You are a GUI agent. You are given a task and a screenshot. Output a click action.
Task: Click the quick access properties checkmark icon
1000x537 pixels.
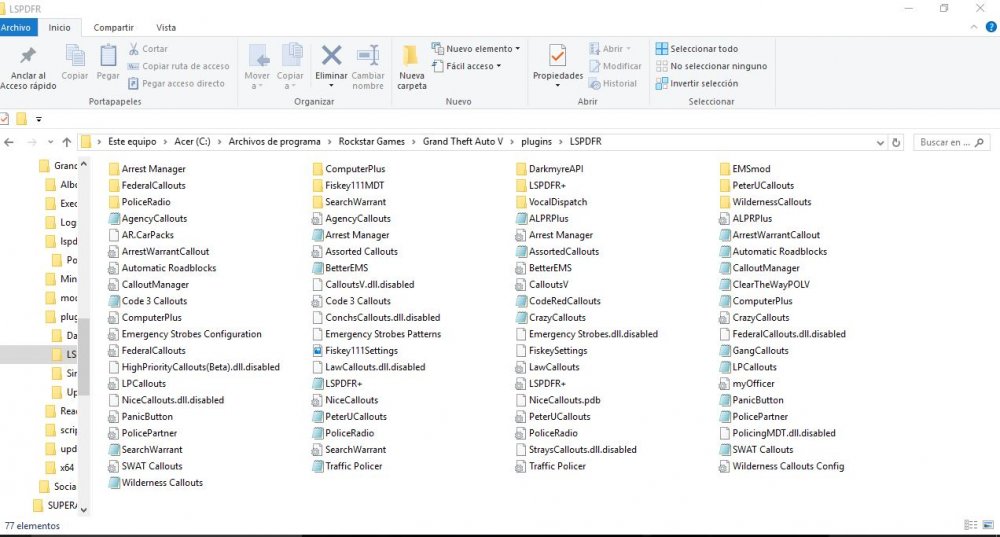pos(4,119)
